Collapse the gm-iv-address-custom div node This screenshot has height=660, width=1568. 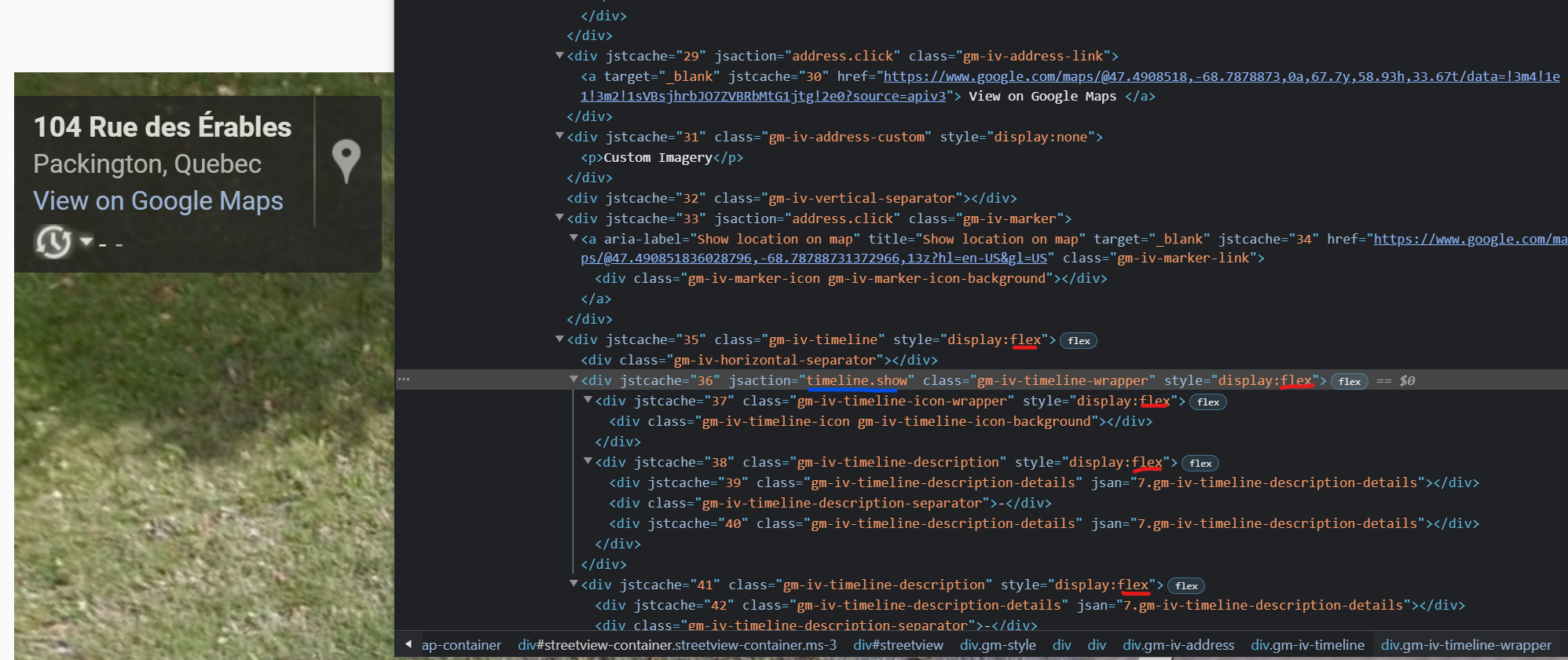pyautogui.click(x=559, y=136)
